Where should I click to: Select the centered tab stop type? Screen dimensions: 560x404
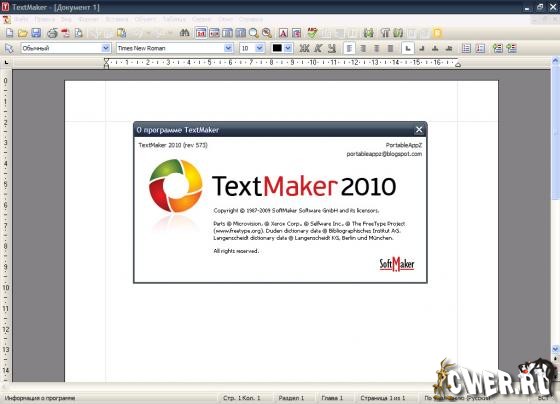[x=435, y=48]
